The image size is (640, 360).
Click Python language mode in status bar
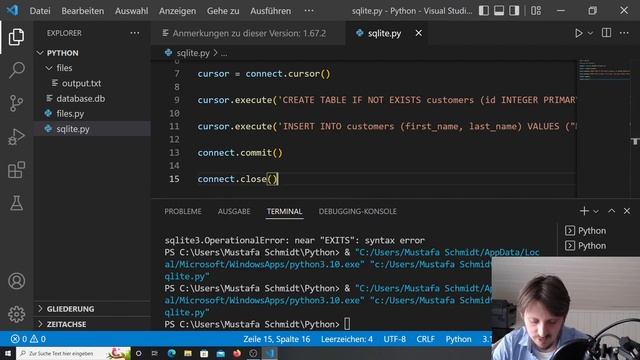pyautogui.click(x=458, y=339)
